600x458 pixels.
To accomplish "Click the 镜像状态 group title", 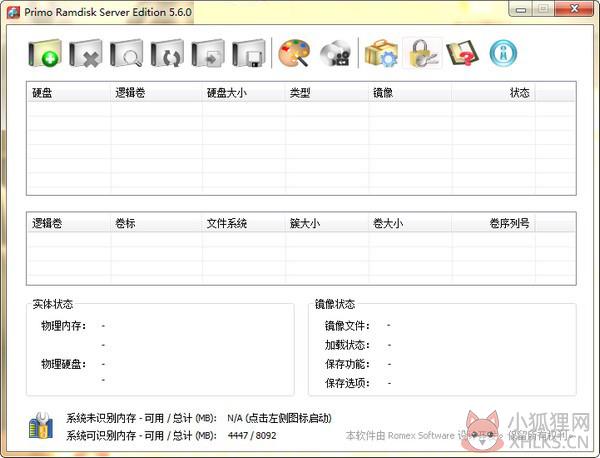I will tap(335, 304).
